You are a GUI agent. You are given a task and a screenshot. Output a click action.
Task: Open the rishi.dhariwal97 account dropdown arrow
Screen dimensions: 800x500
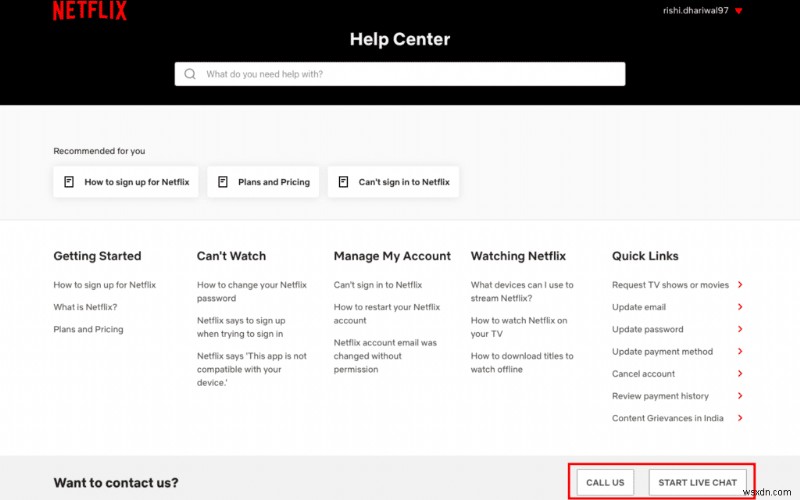pos(738,11)
